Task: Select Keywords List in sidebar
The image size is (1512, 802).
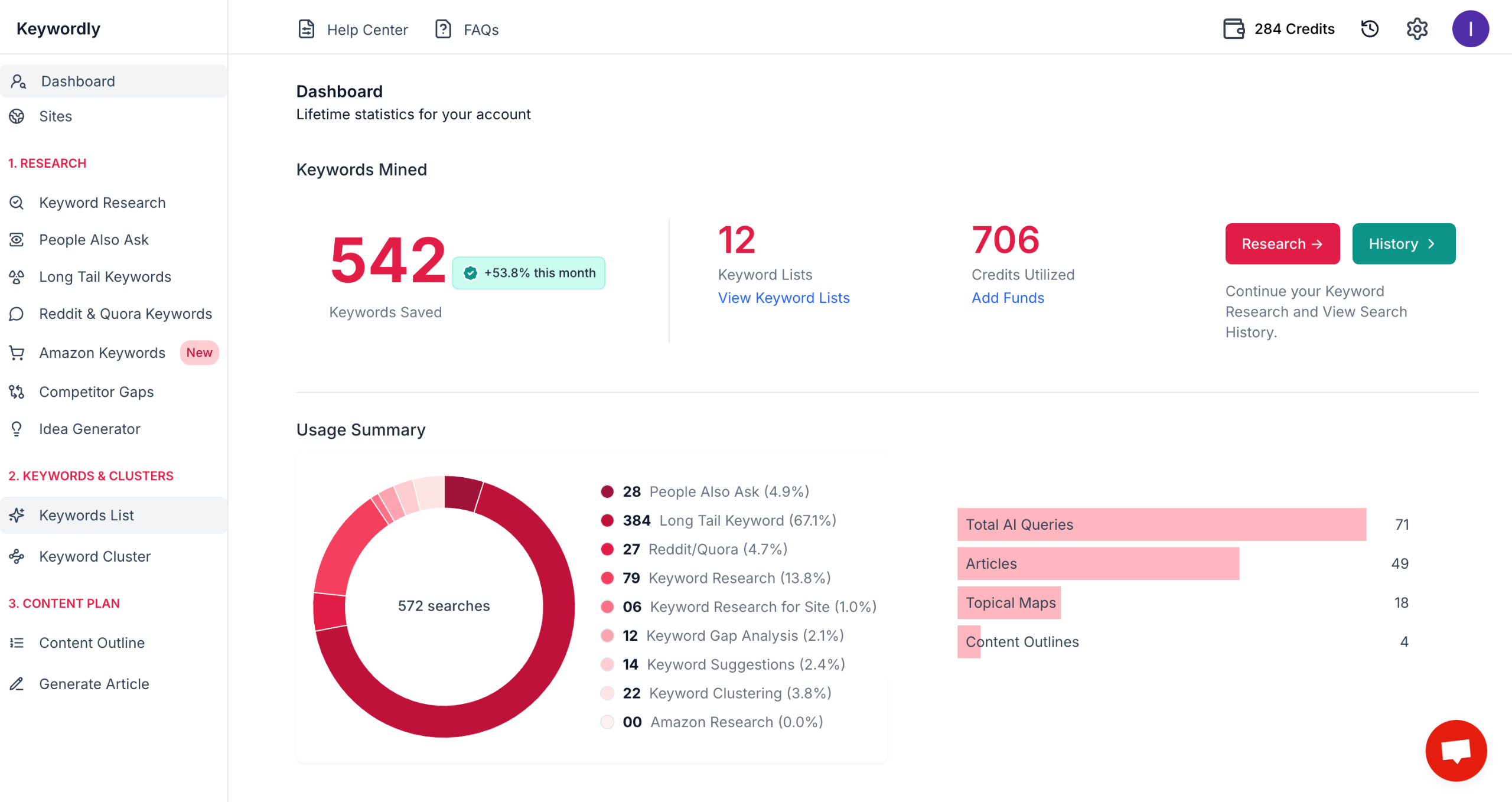Action: click(x=86, y=516)
